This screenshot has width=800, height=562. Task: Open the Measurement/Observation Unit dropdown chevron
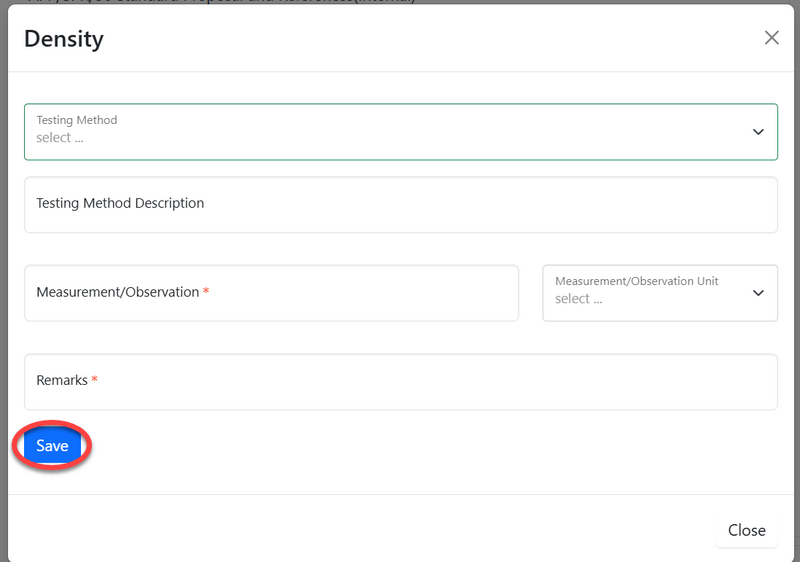tap(757, 293)
